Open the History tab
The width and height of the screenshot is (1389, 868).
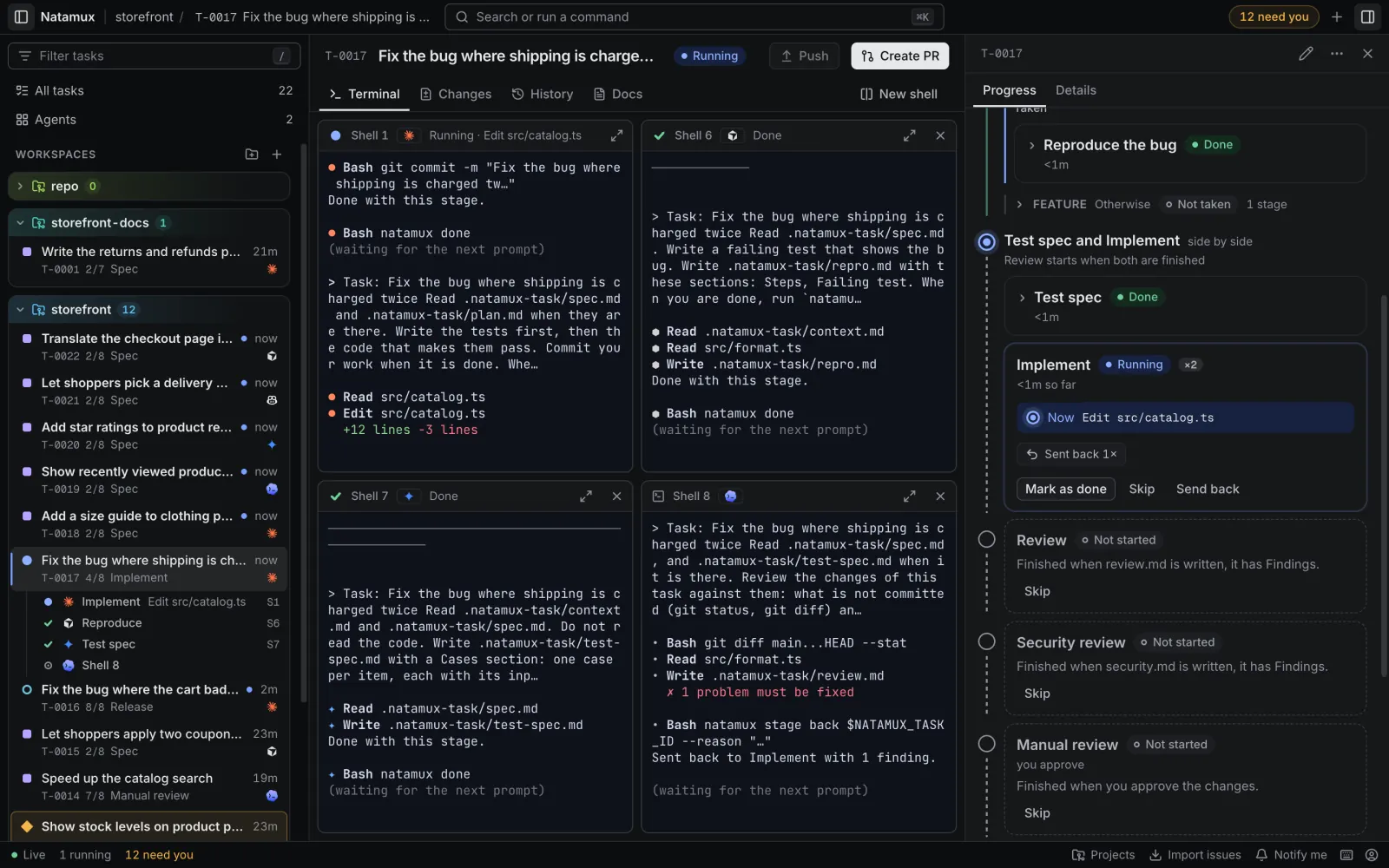coord(543,94)
